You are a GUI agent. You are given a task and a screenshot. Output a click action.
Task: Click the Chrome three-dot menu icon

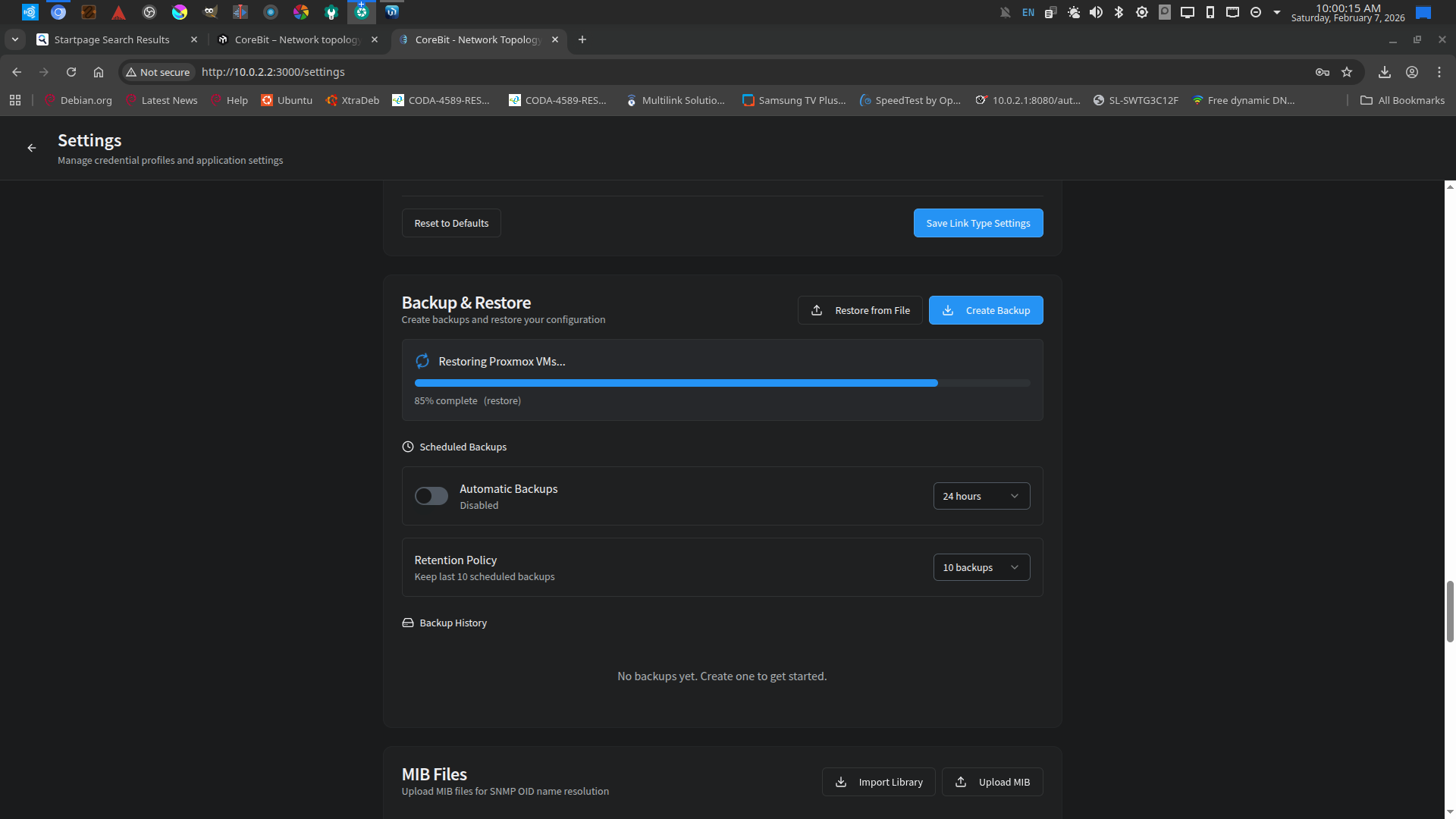tap(1439, 72)
